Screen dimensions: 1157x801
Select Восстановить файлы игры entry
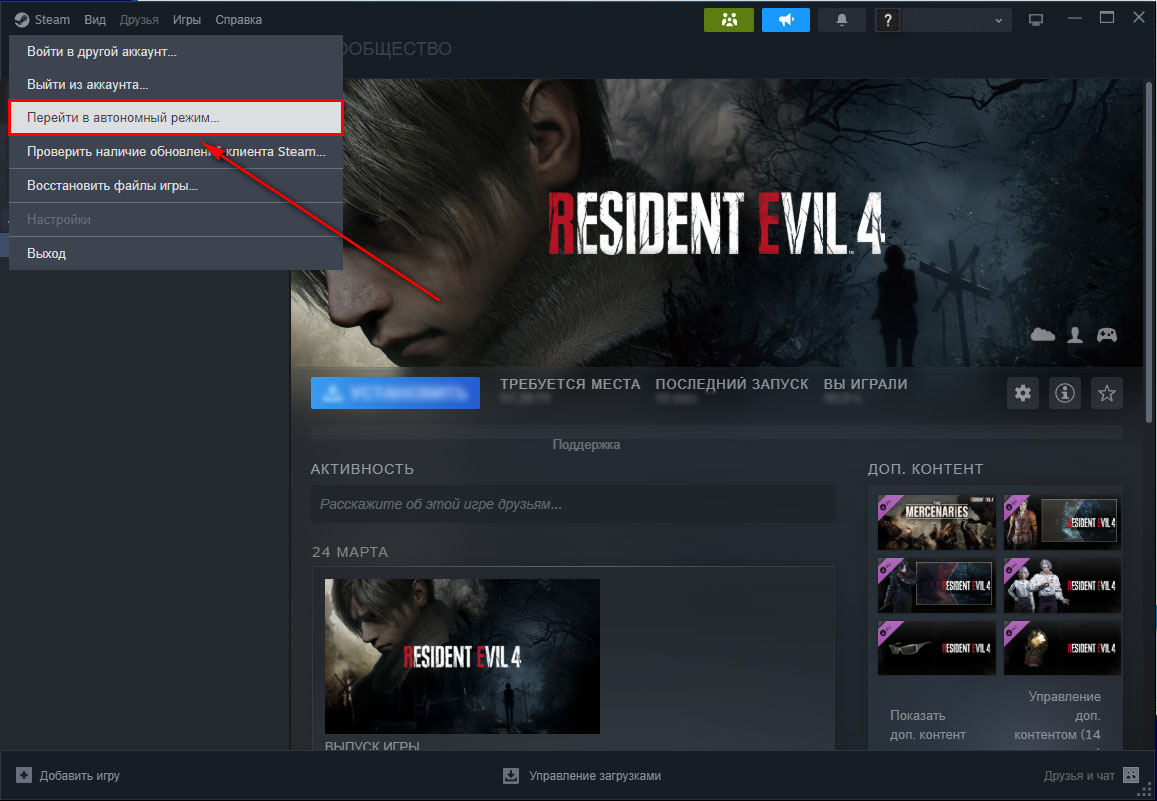click(x=176, y=186)
